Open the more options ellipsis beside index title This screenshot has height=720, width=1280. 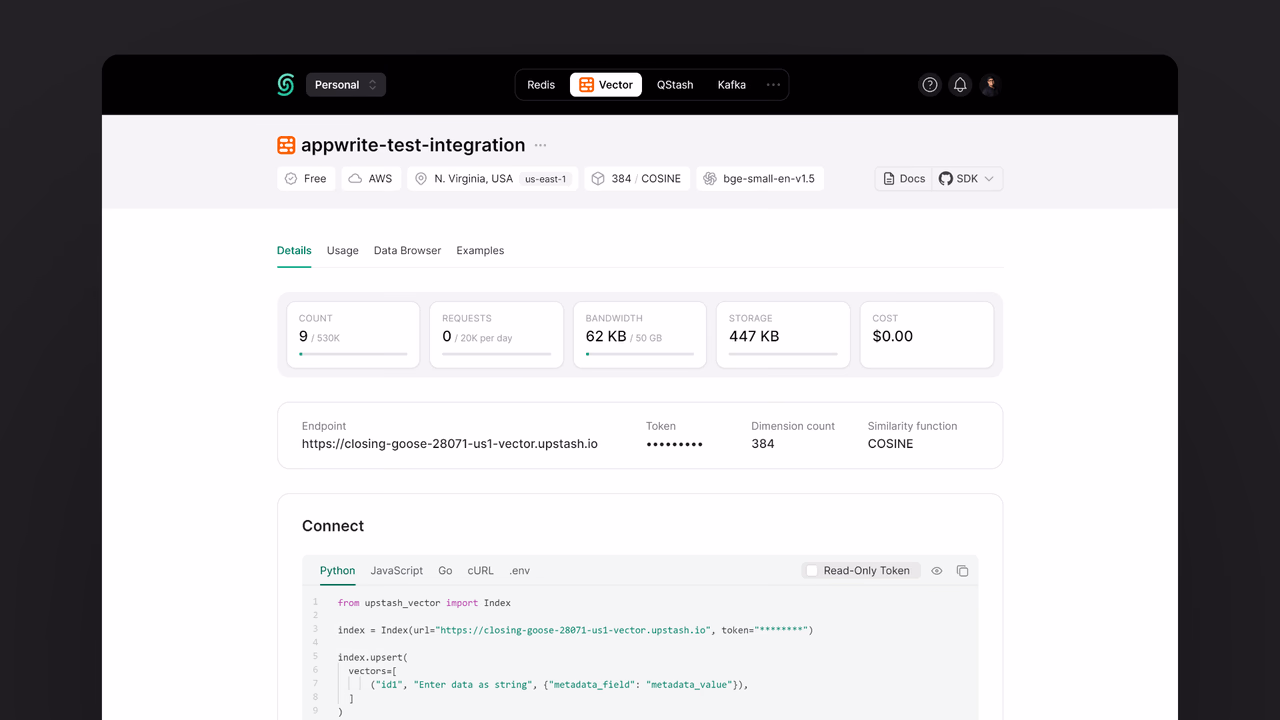[x=541, y=145]
